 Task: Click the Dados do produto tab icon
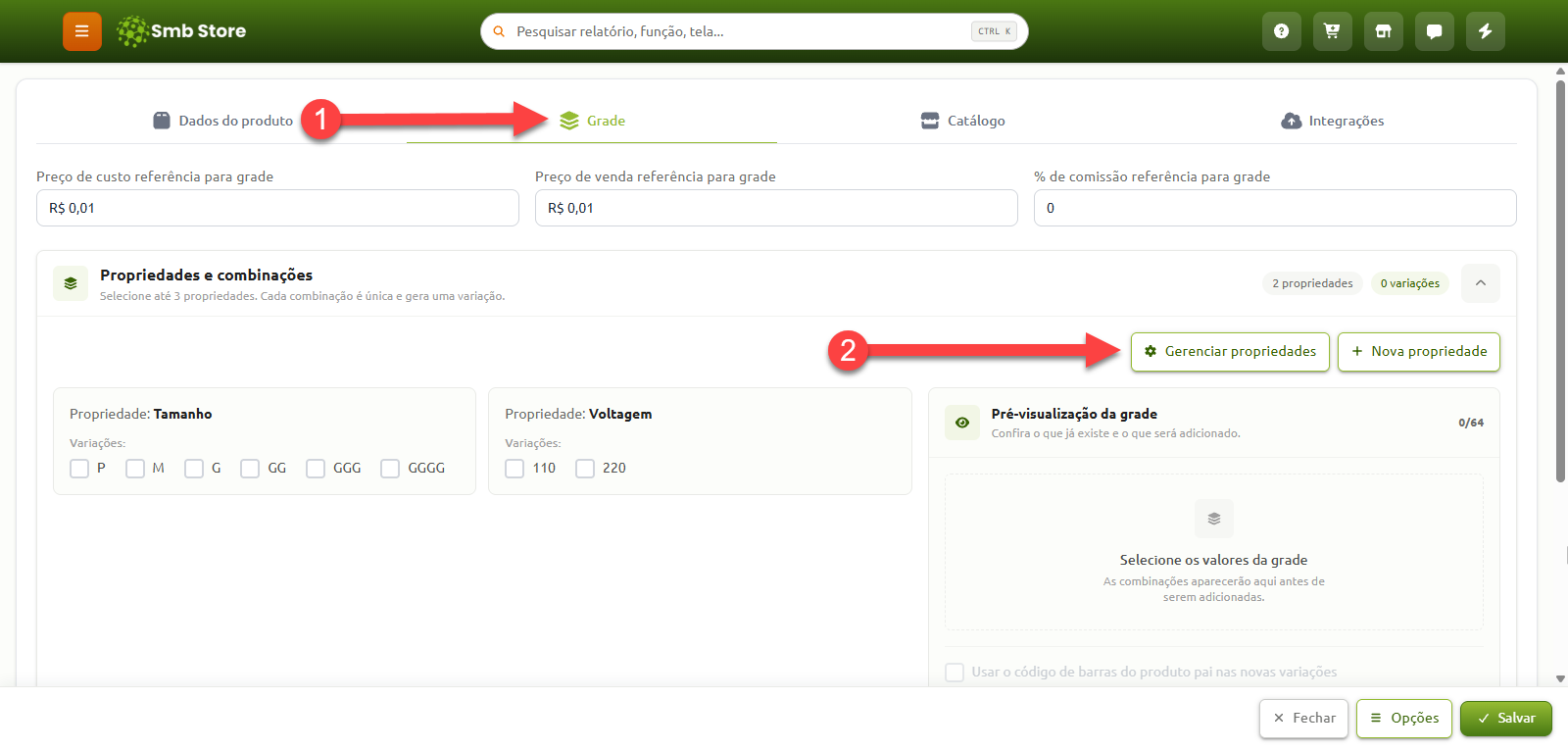(x=162, y=121)
